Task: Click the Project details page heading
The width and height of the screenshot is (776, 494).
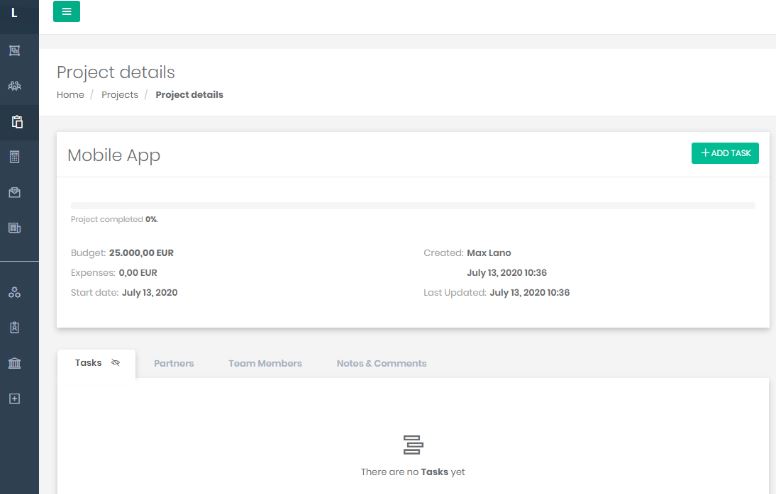Action: click(116, 72)
